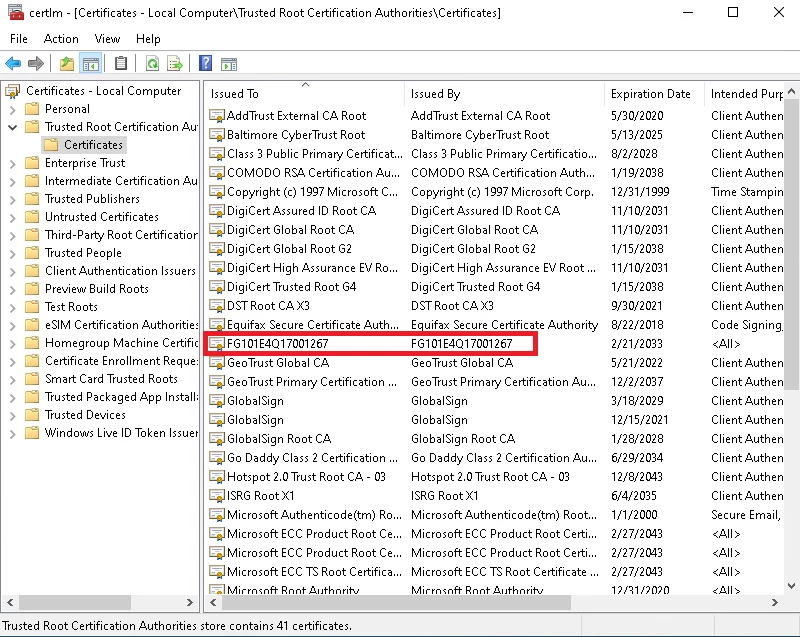Select Third-Party Root Certification Authorities folder
800x637 pixels.
[121, 235]
